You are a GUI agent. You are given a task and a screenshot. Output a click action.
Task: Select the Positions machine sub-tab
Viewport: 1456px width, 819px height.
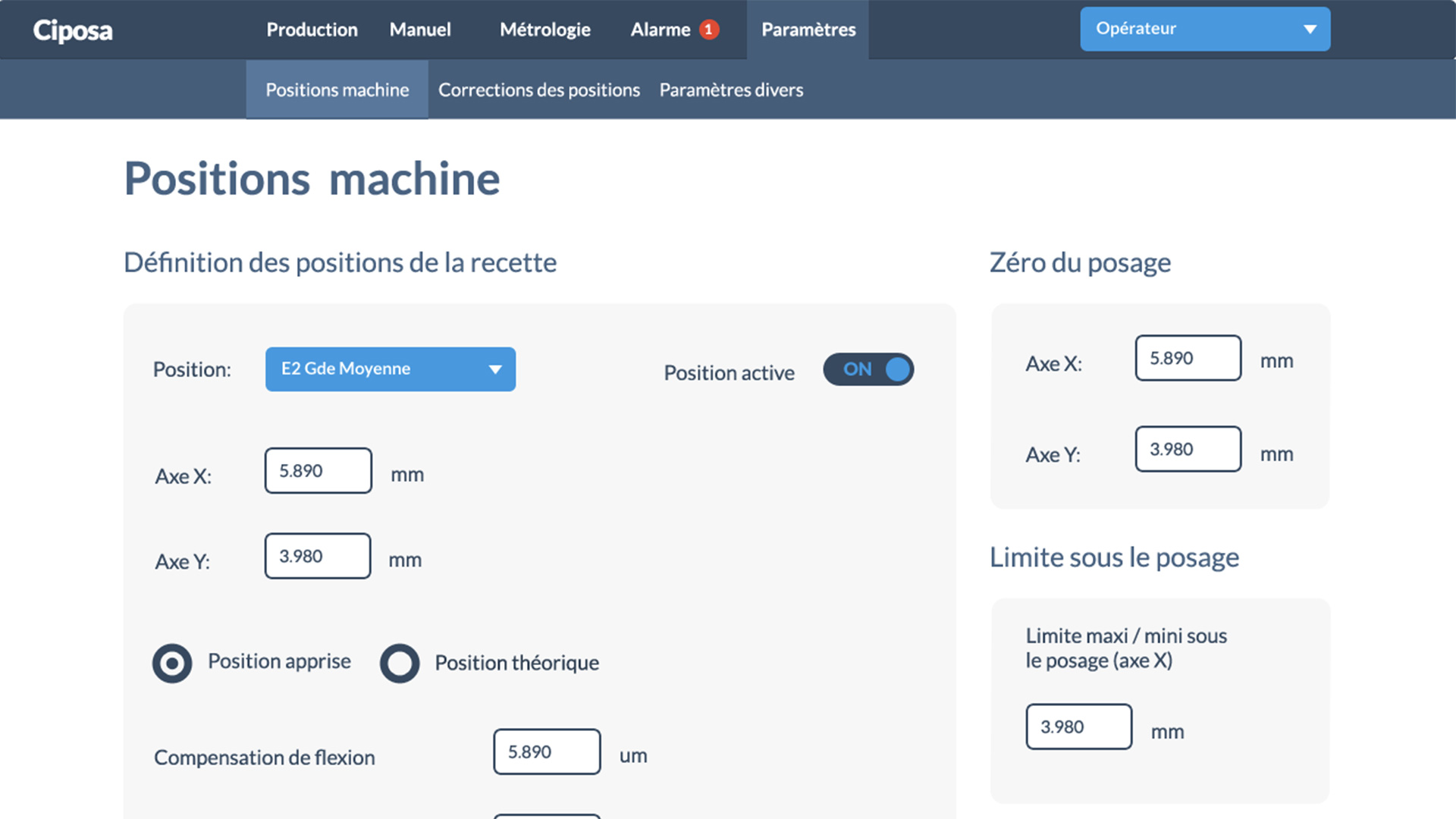tap(337, 90)
